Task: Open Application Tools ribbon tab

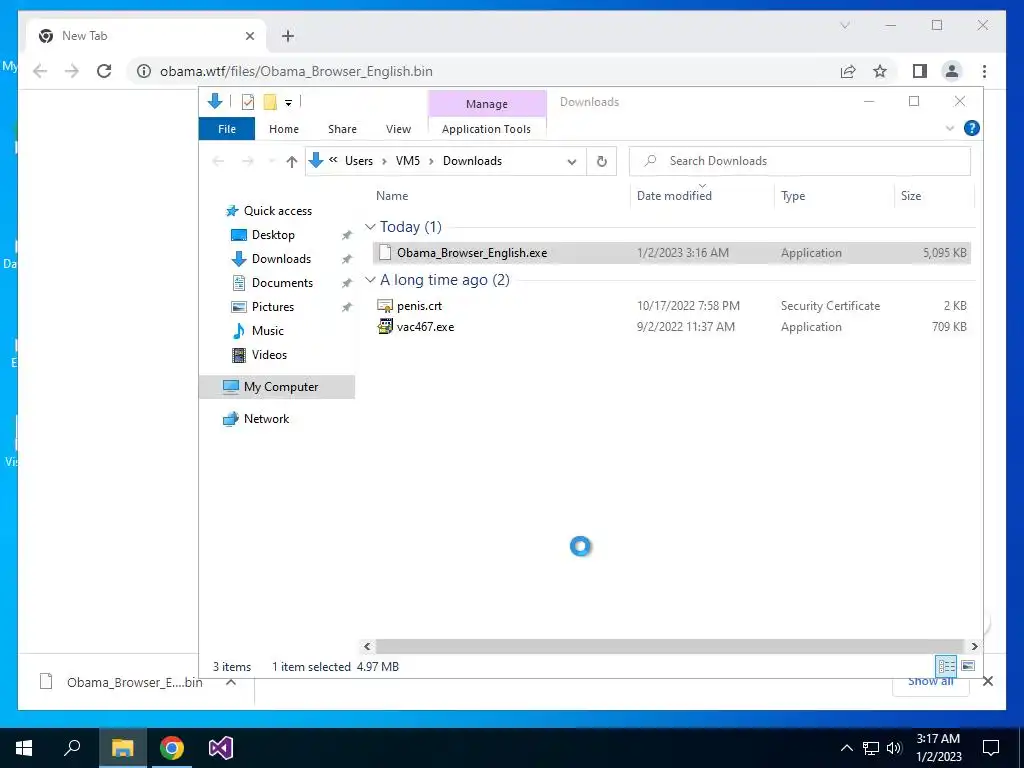Action: [x=487, y=129]
